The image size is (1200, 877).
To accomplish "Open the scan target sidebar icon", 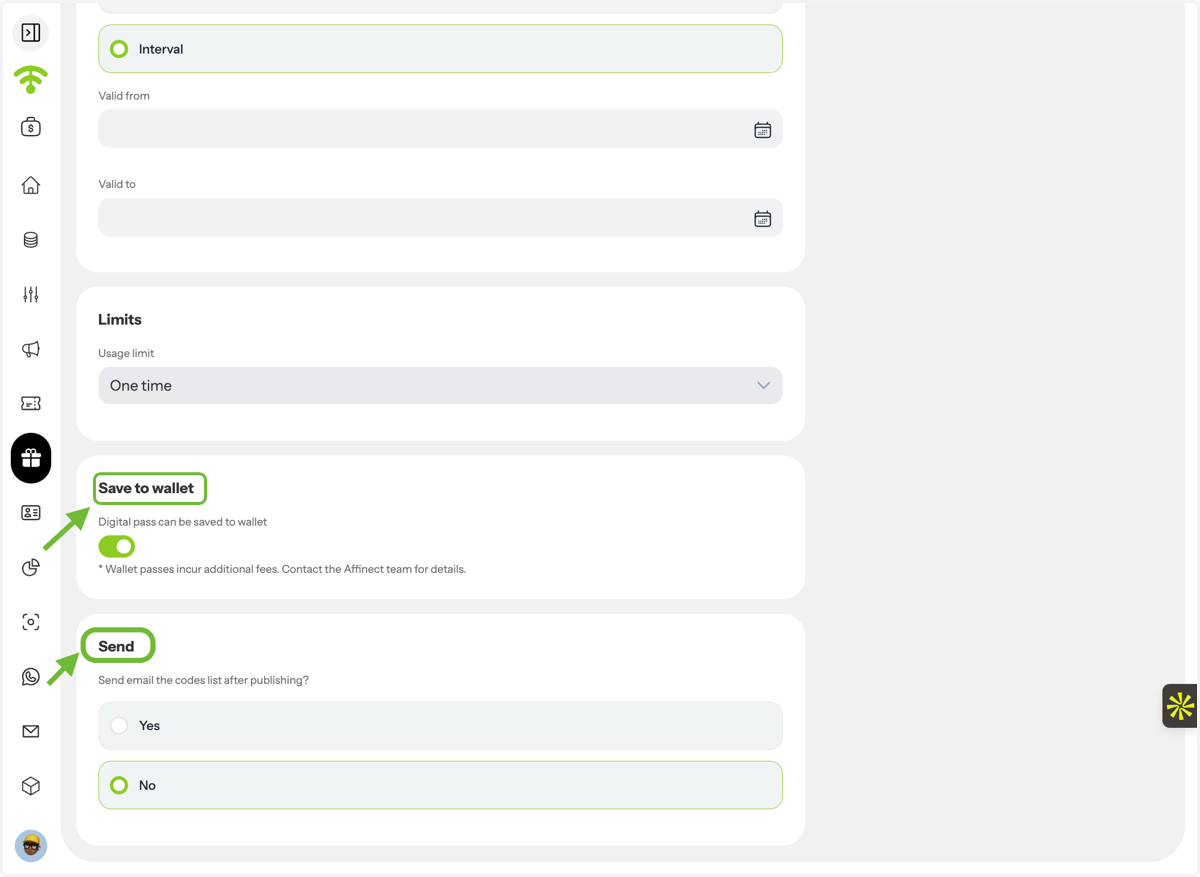I will pos(31,622).
